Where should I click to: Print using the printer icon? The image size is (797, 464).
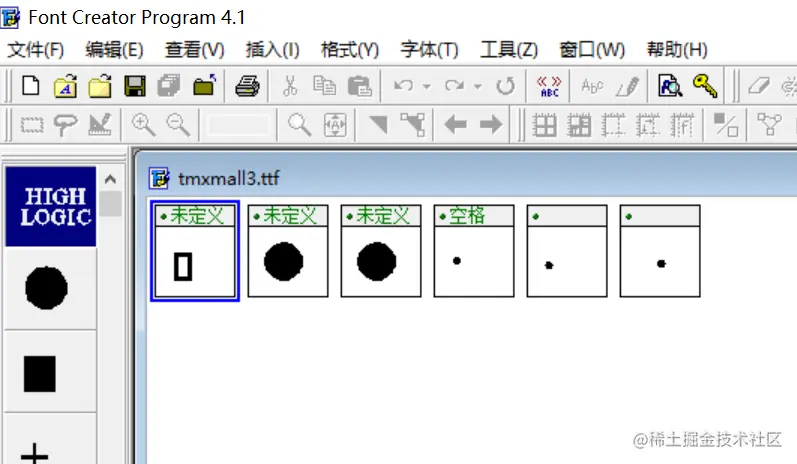[247, 86]
